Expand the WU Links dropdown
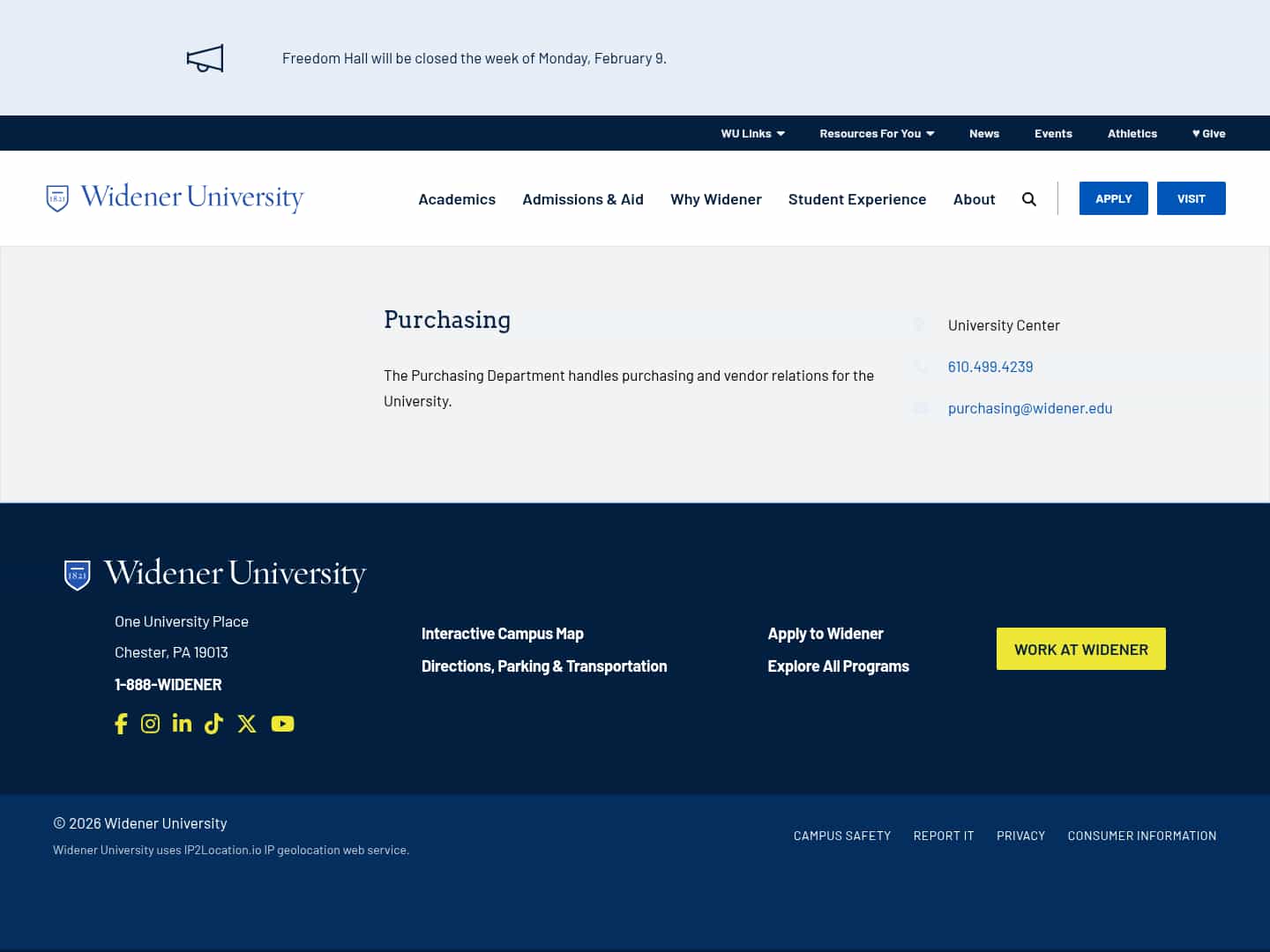Viewport: 1270px width, 952px height. pyautogui.click(x=752, y=133)
